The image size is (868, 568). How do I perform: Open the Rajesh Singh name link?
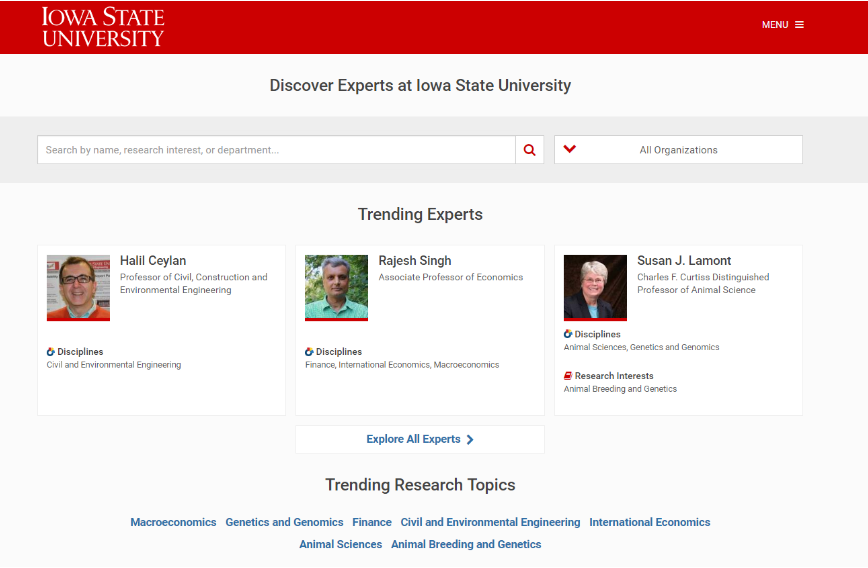tap(415, 261)
